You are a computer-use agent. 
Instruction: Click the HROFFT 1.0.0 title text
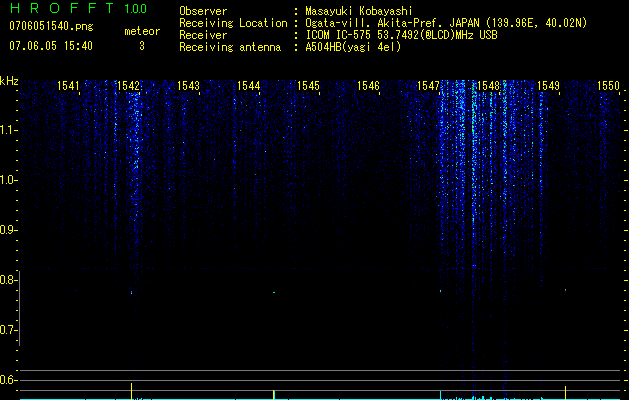pos(78,8)
